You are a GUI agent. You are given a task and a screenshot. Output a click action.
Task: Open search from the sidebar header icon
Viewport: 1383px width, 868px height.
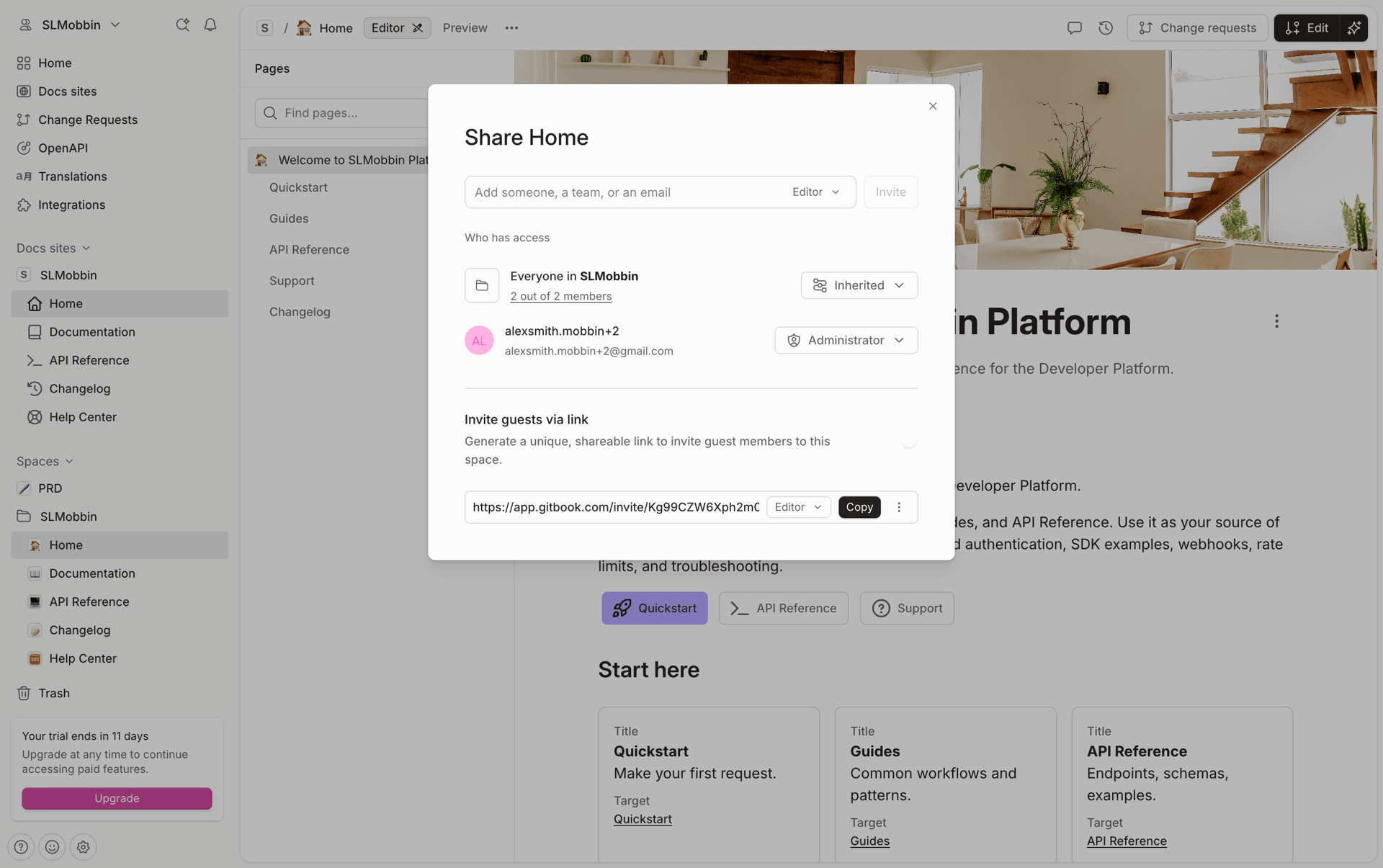pyautogui.click(x=182, y=24)
